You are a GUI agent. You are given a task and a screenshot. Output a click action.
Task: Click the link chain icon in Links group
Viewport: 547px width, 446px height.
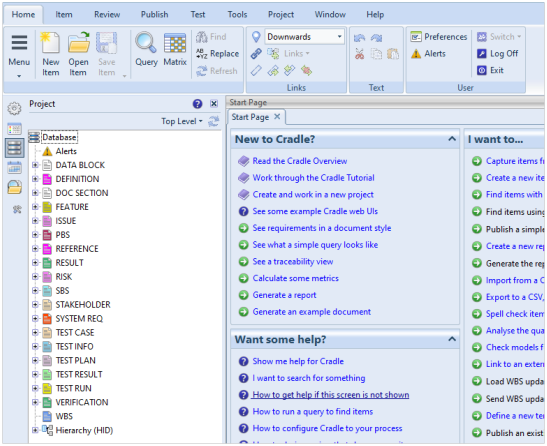pyautogui.click(x=256, y=54)
